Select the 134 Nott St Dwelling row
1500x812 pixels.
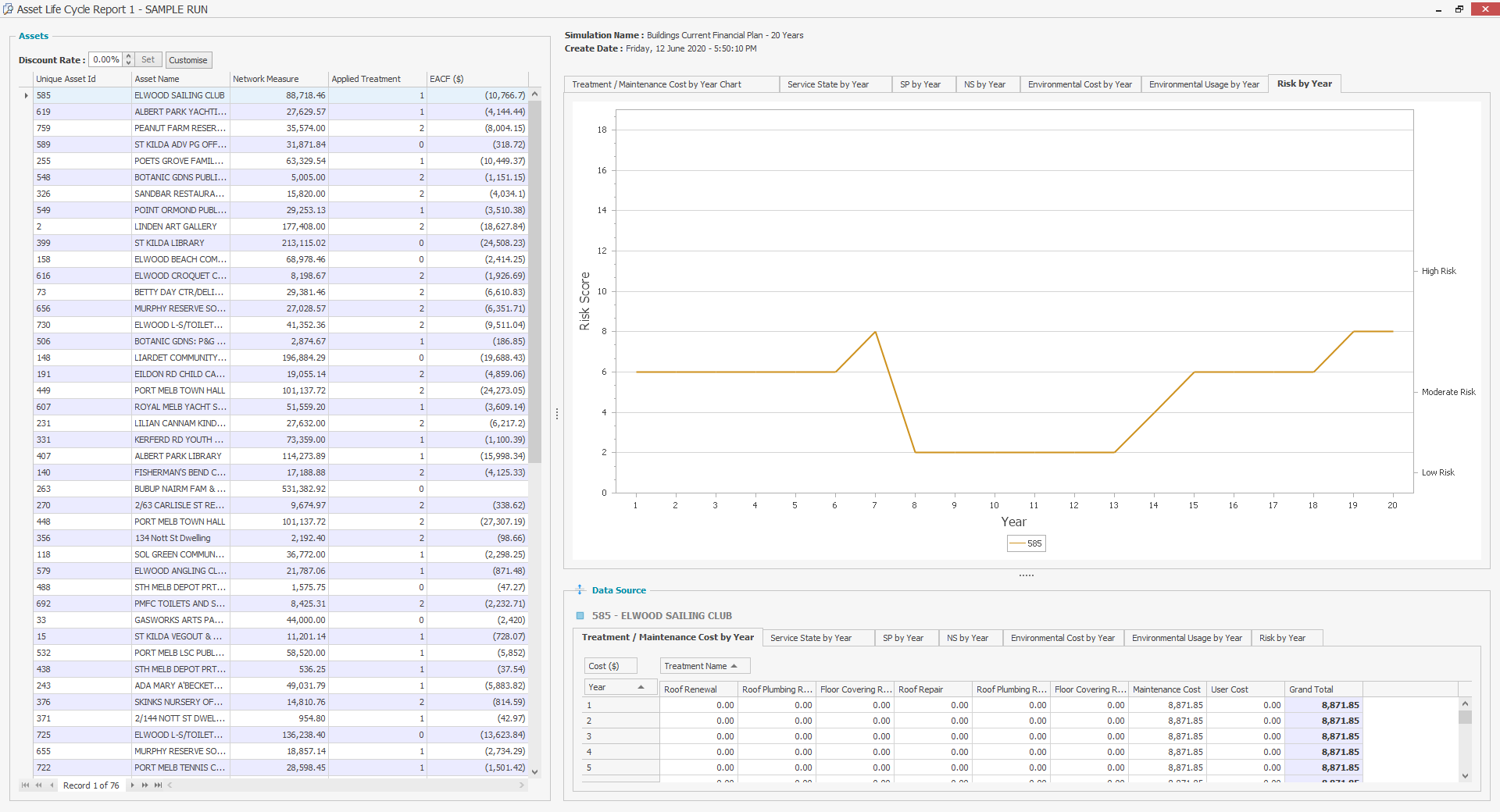[281, 538]
